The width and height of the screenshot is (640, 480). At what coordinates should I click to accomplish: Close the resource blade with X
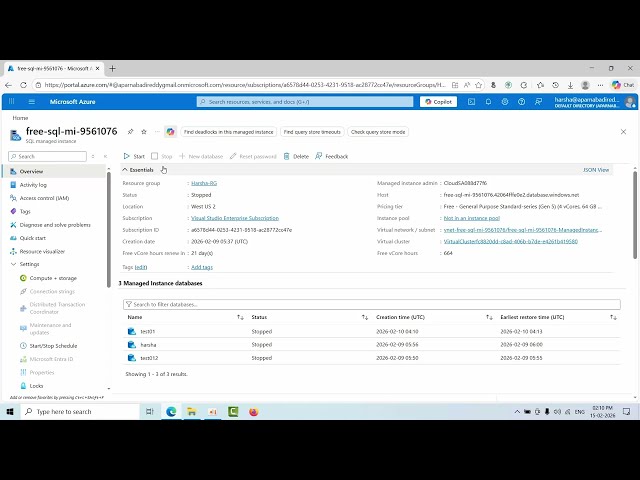point(623,131)
